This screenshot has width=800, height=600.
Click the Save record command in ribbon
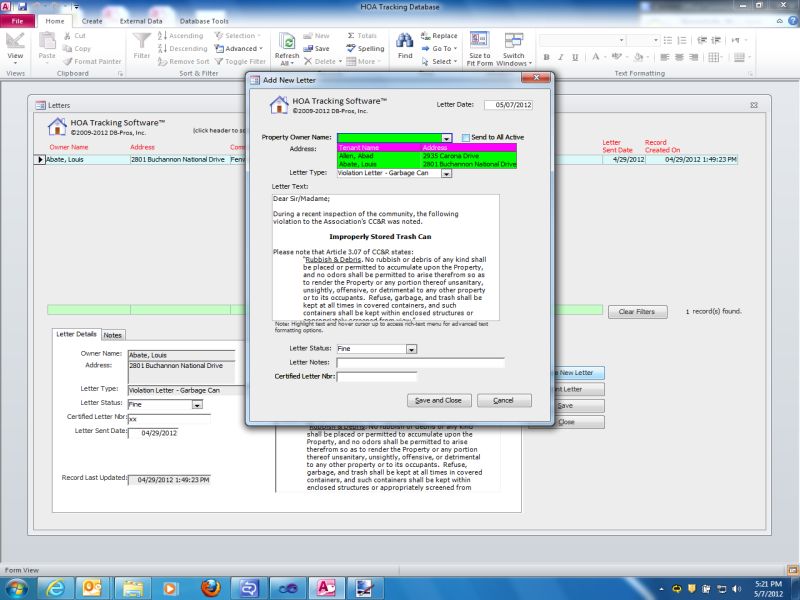click(317, 48)
